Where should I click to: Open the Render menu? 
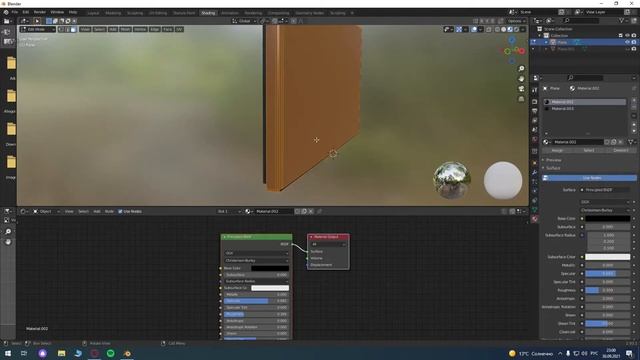click(40, 12)
